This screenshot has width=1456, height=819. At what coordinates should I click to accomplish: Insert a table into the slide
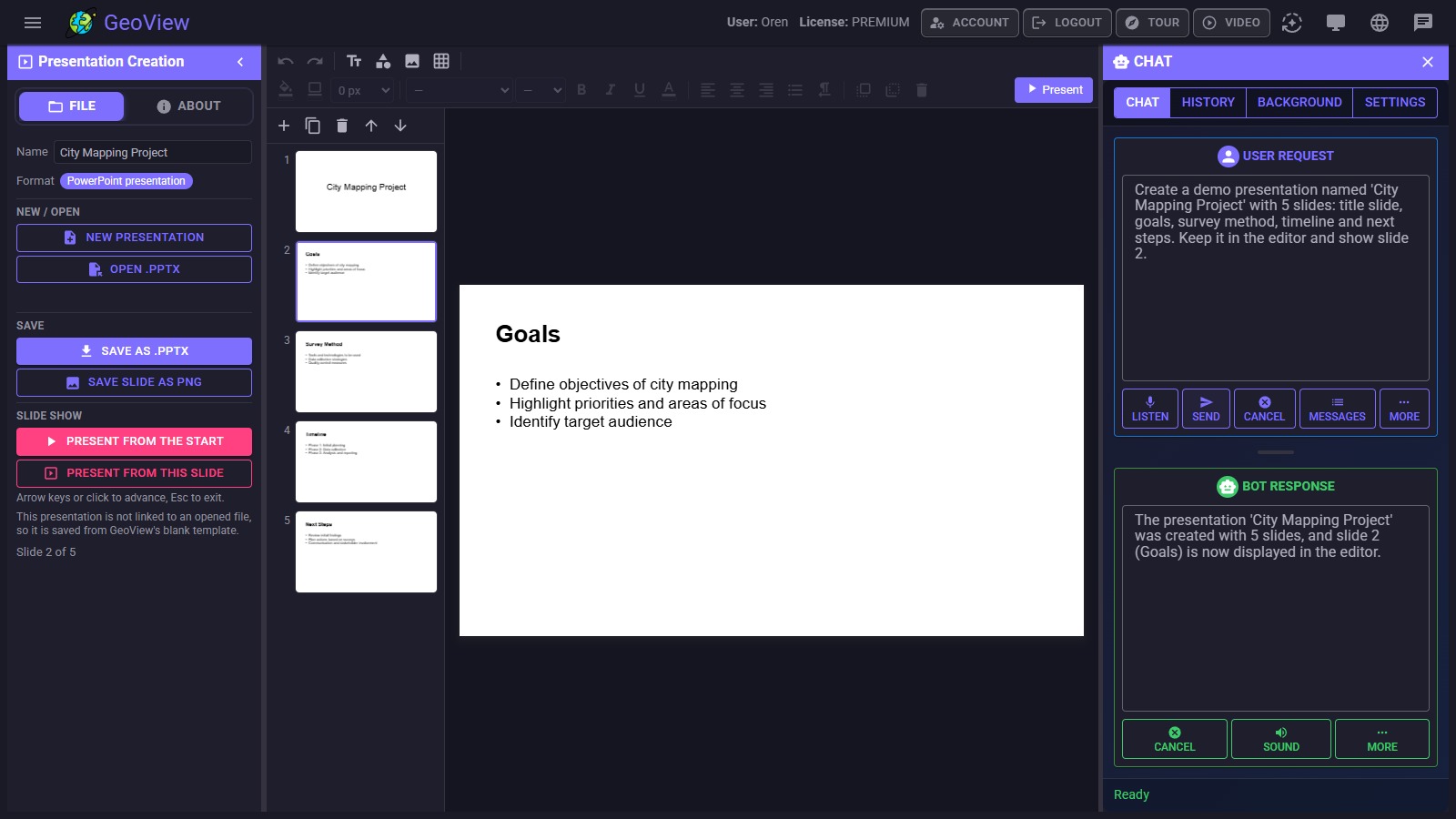(x=441, y=61)
